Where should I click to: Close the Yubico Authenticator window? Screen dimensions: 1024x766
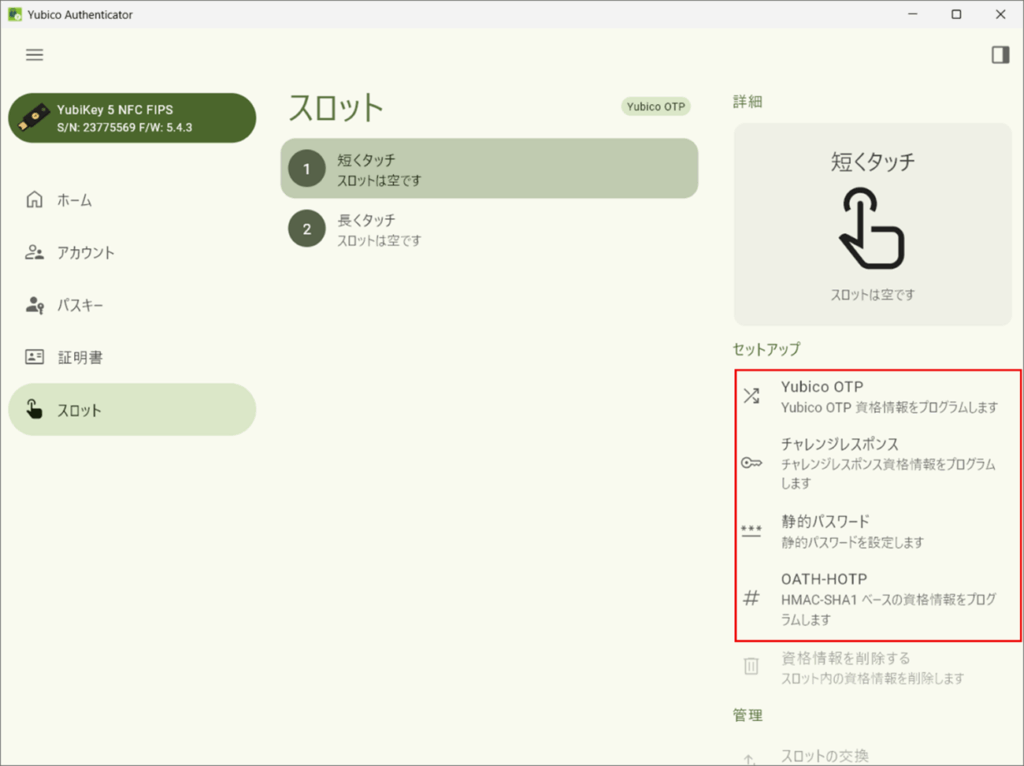[1000, 14]
